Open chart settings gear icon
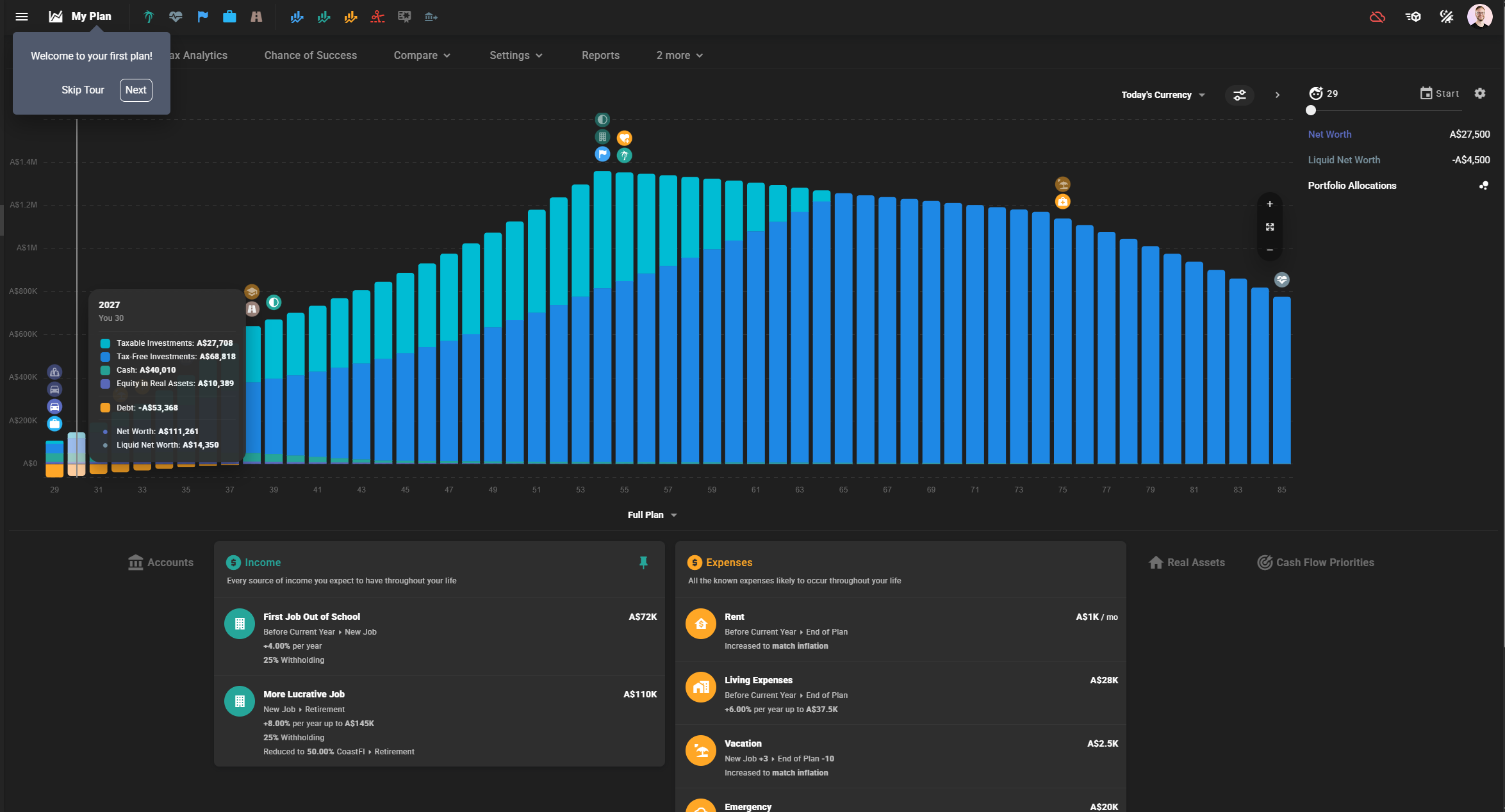Viewport: 1505px width, 812px height. click(1479, 93)
